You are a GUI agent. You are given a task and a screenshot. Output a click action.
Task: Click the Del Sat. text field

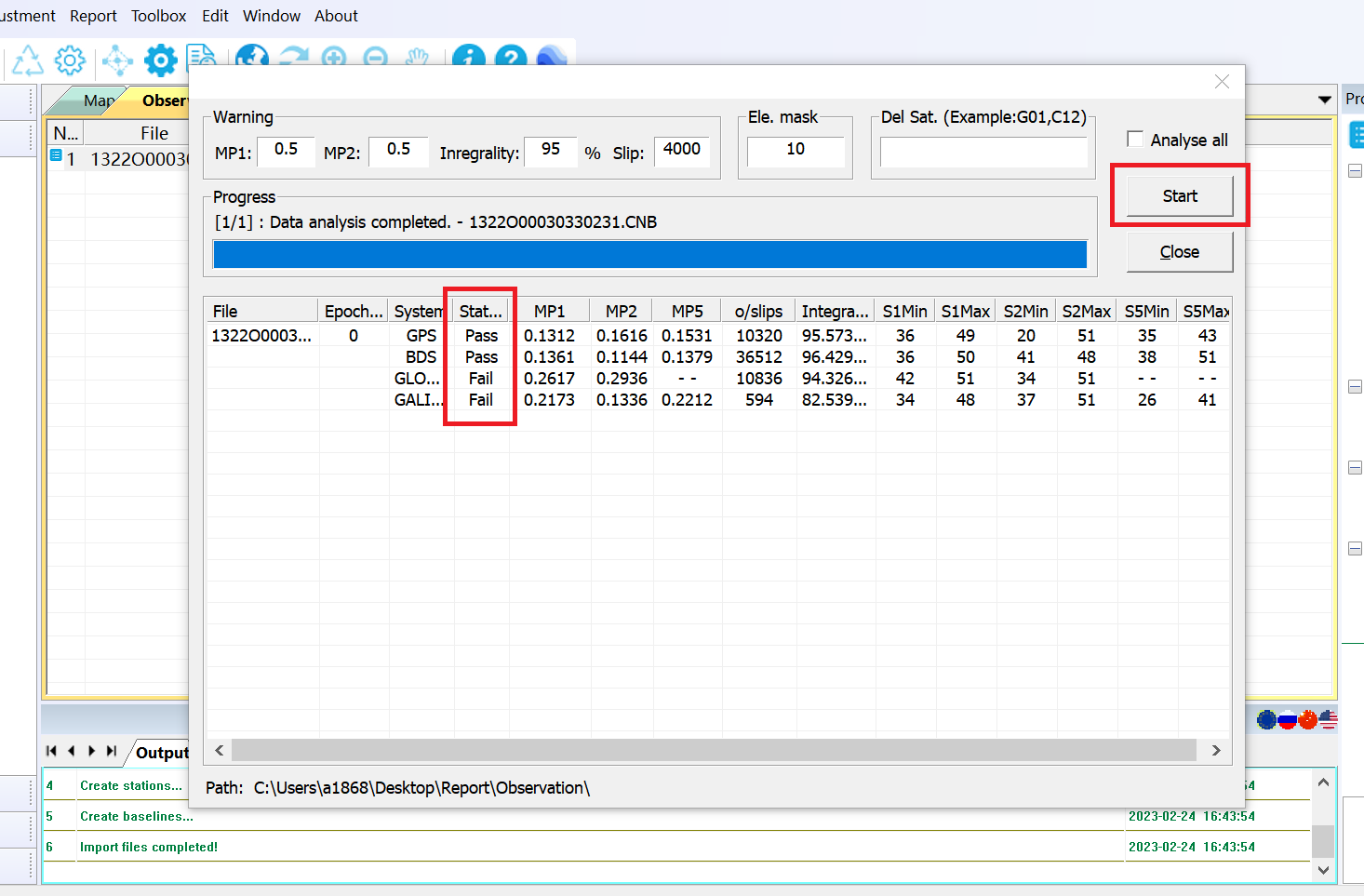(983, 152)
